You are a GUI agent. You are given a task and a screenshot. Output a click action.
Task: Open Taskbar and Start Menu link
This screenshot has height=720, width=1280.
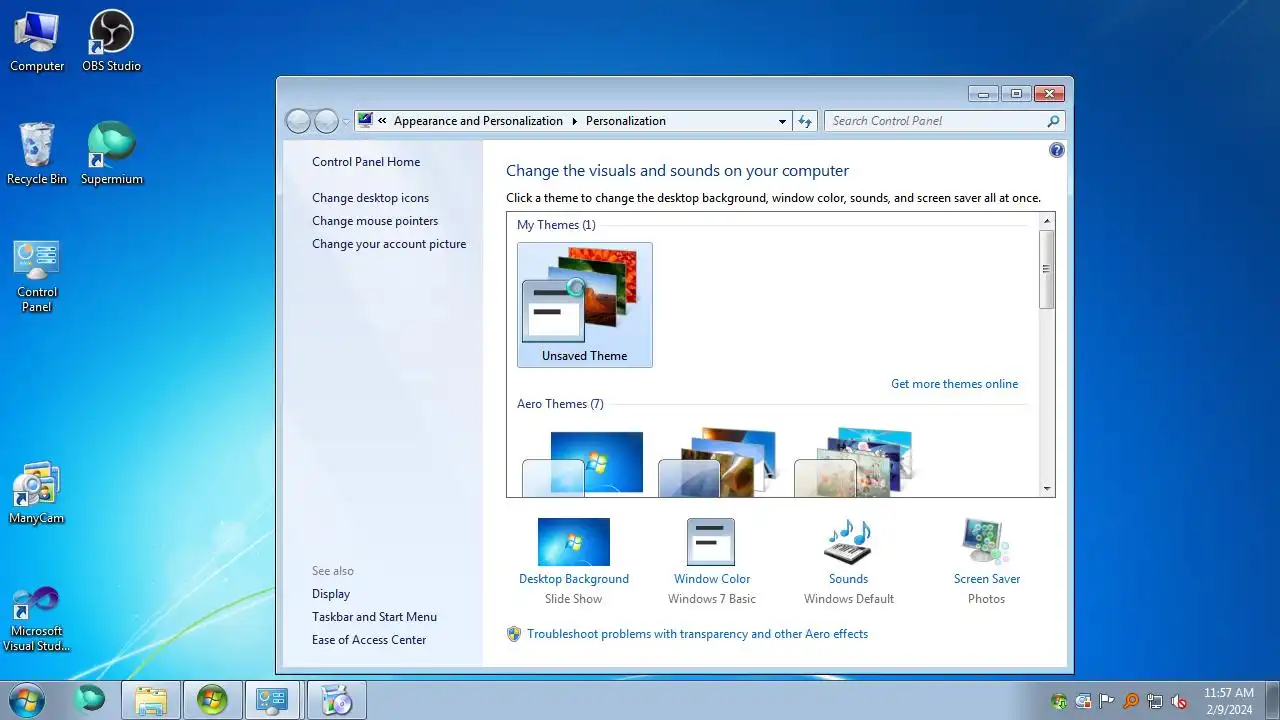[x=374, y=617]
